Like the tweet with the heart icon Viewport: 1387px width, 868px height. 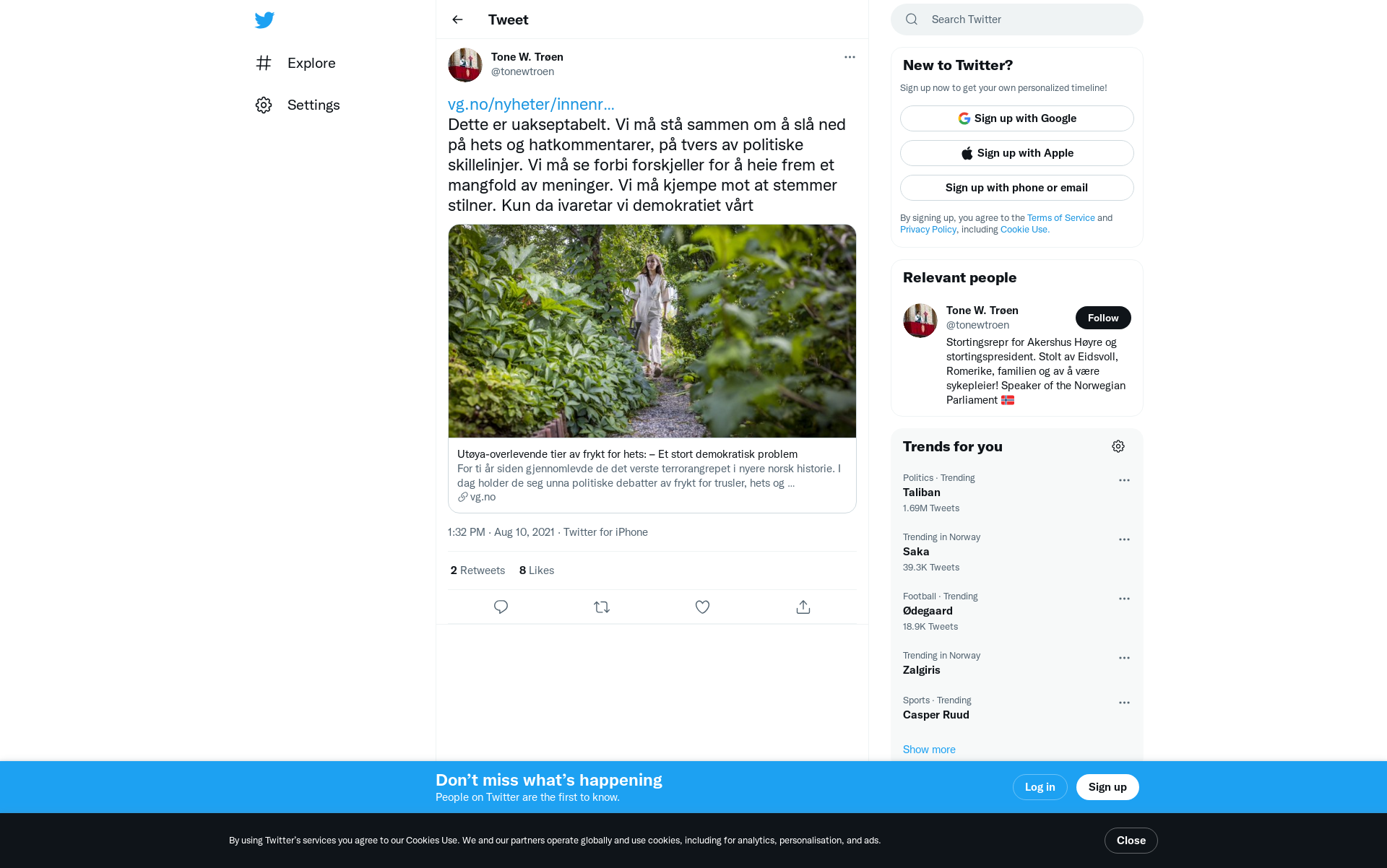pyautogui.click(x=702, y=607)
